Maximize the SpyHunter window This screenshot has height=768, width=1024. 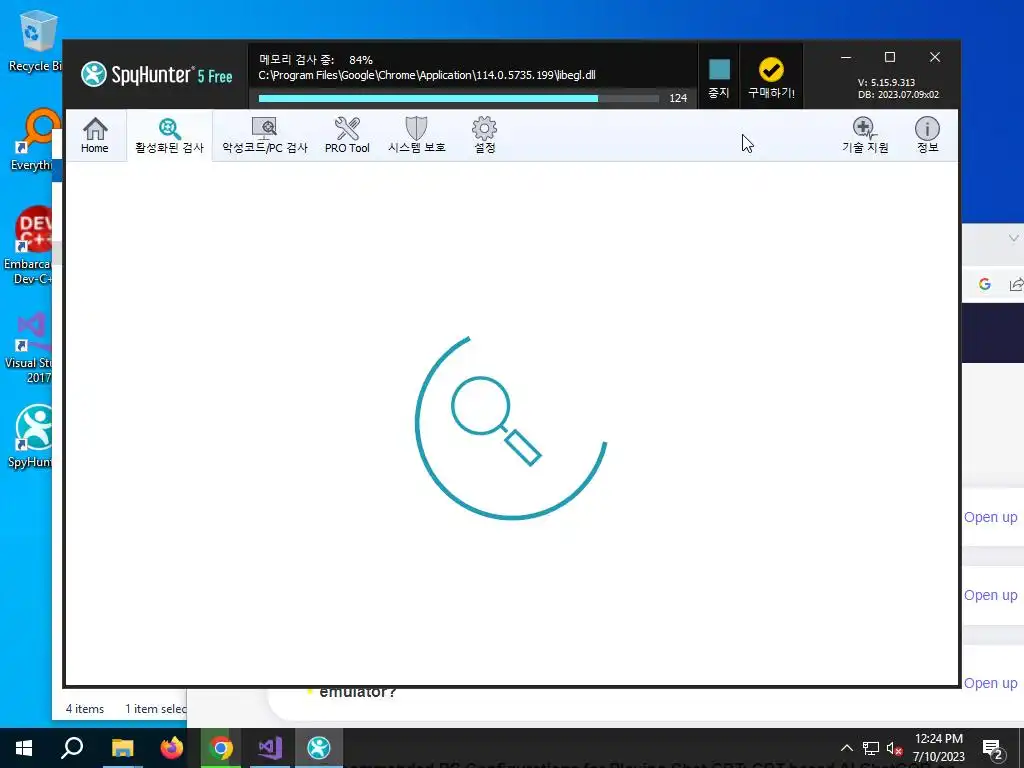click(889, 57)
